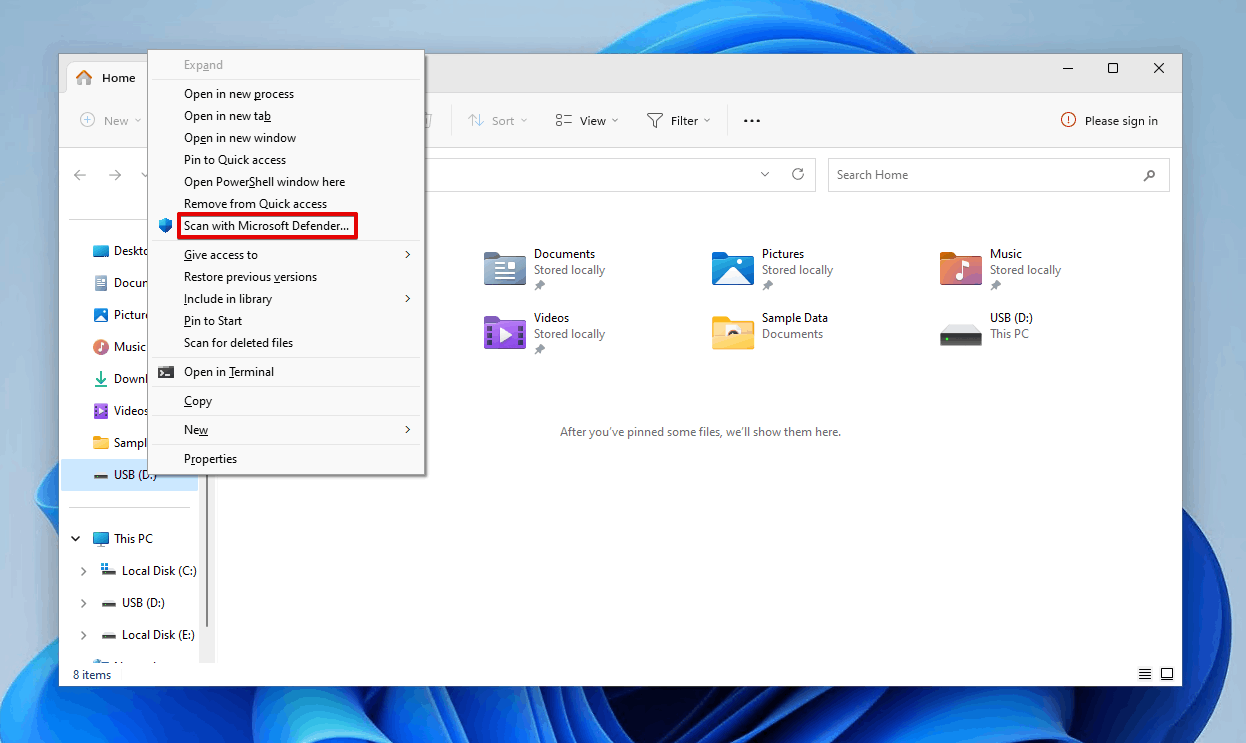Click the Home tab

[x=107, y=78]
